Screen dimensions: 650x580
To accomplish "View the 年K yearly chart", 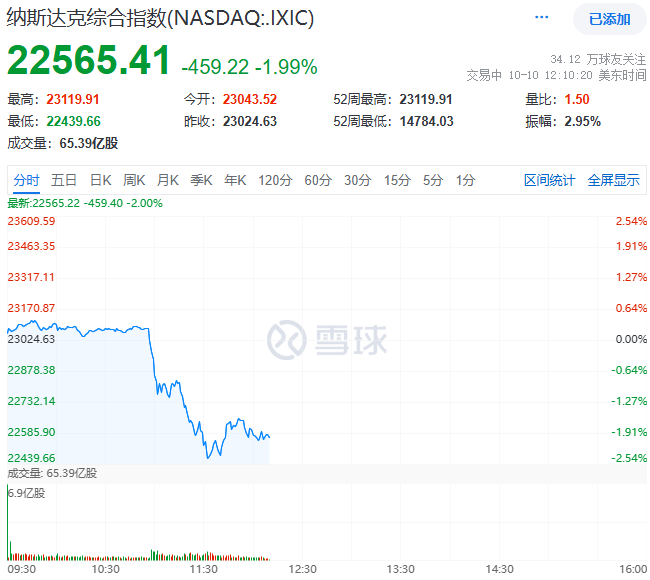I will [235, 180].
